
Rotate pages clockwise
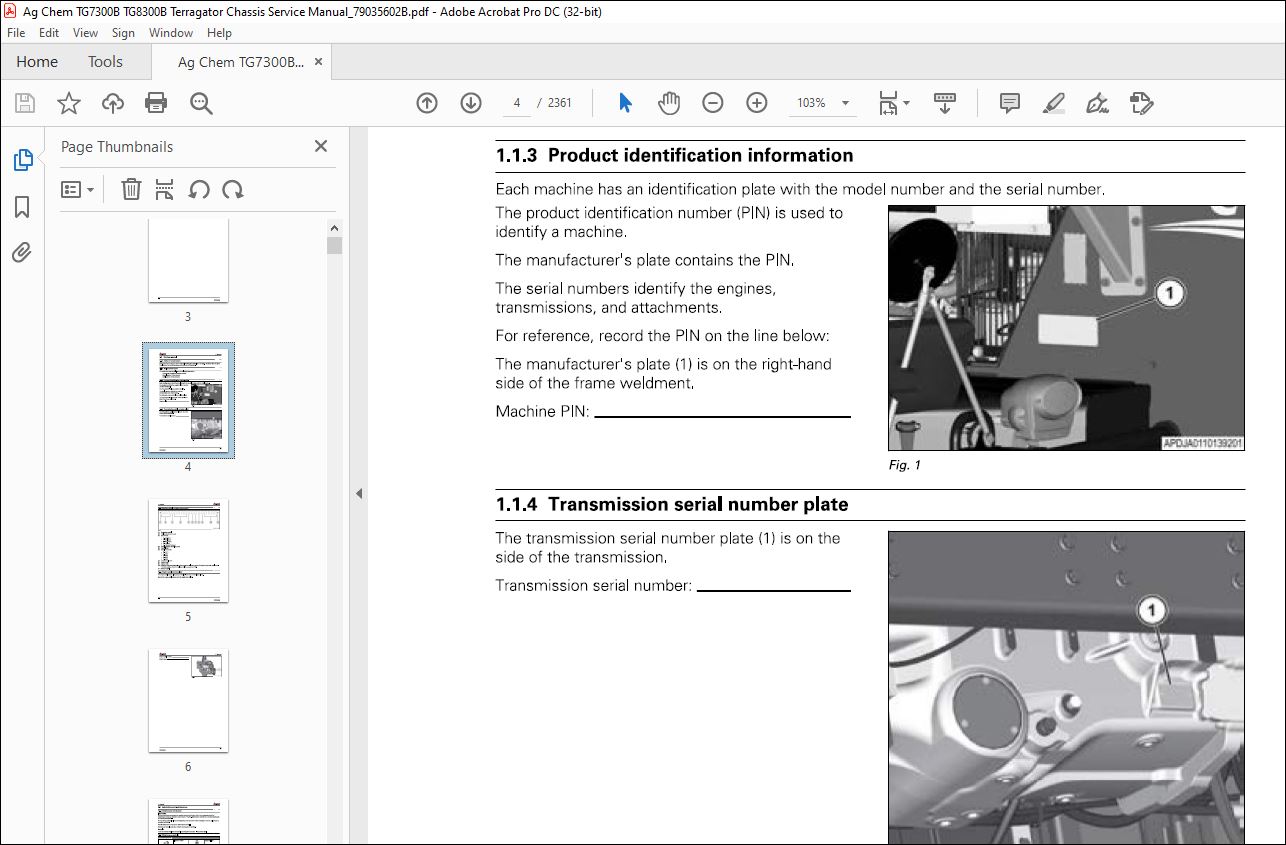[x=233, y=189]
